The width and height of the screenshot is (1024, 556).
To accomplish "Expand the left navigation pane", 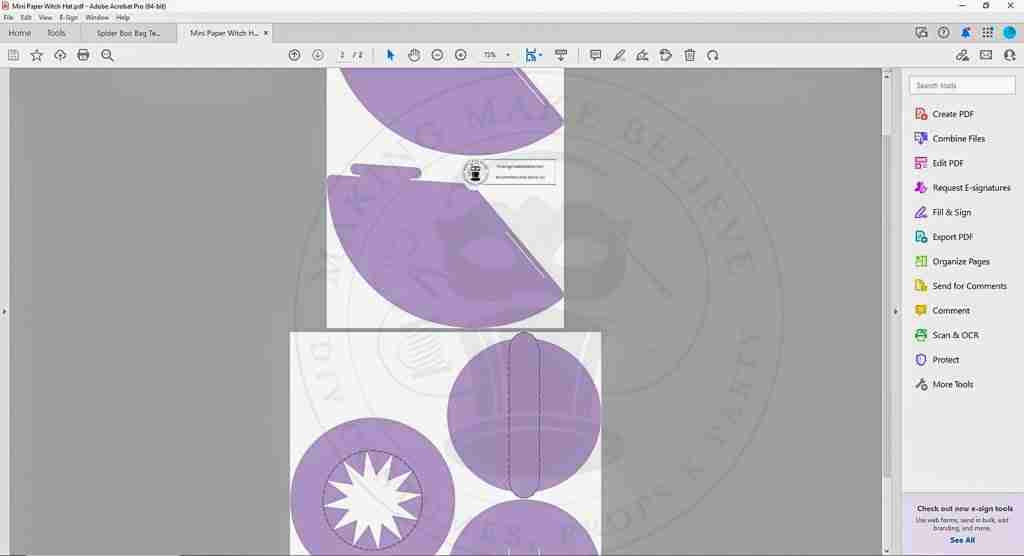I will [x=4, y=312].
